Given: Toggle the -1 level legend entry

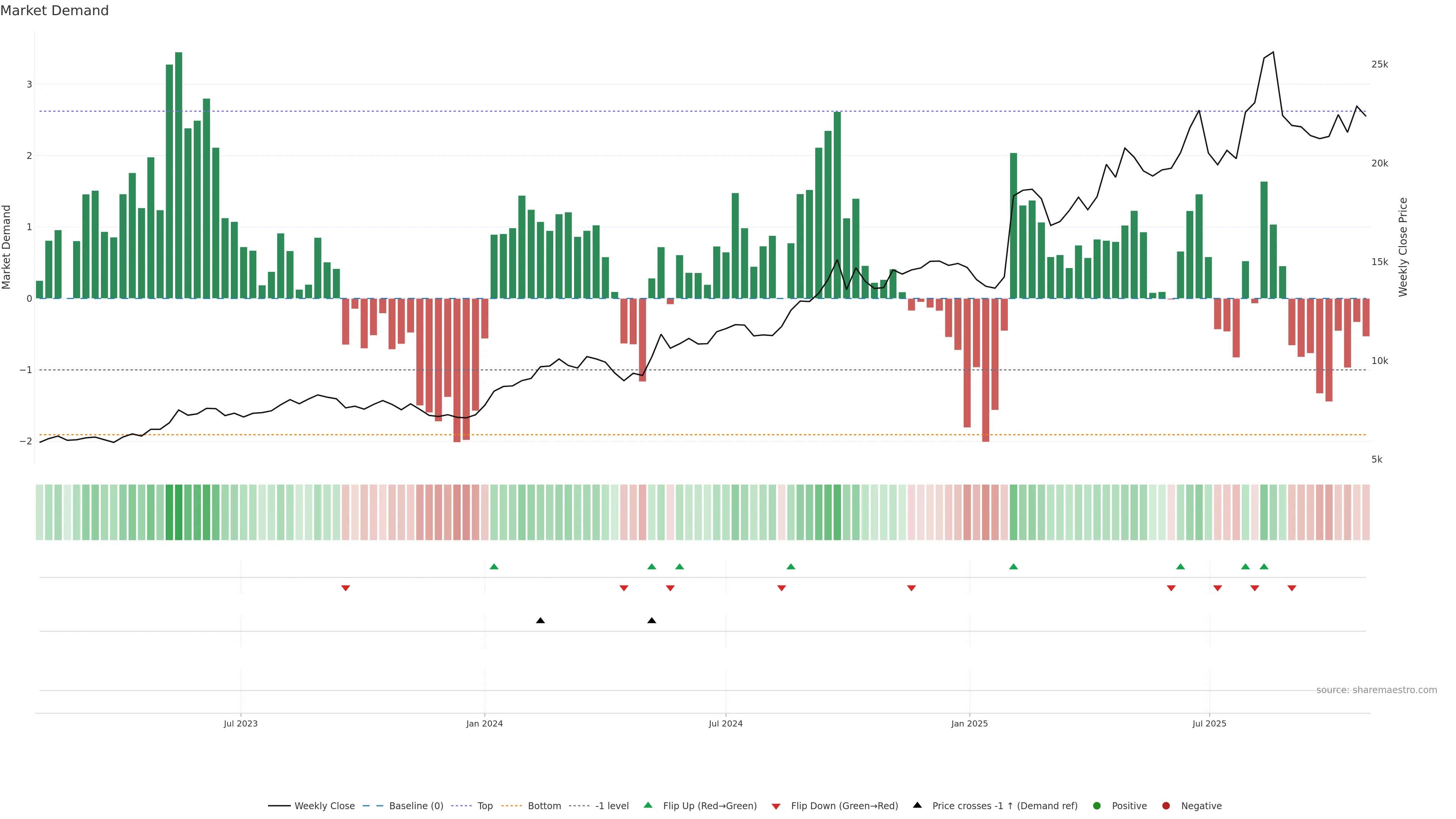Looking at the screenshot, I should click(612, 805).
